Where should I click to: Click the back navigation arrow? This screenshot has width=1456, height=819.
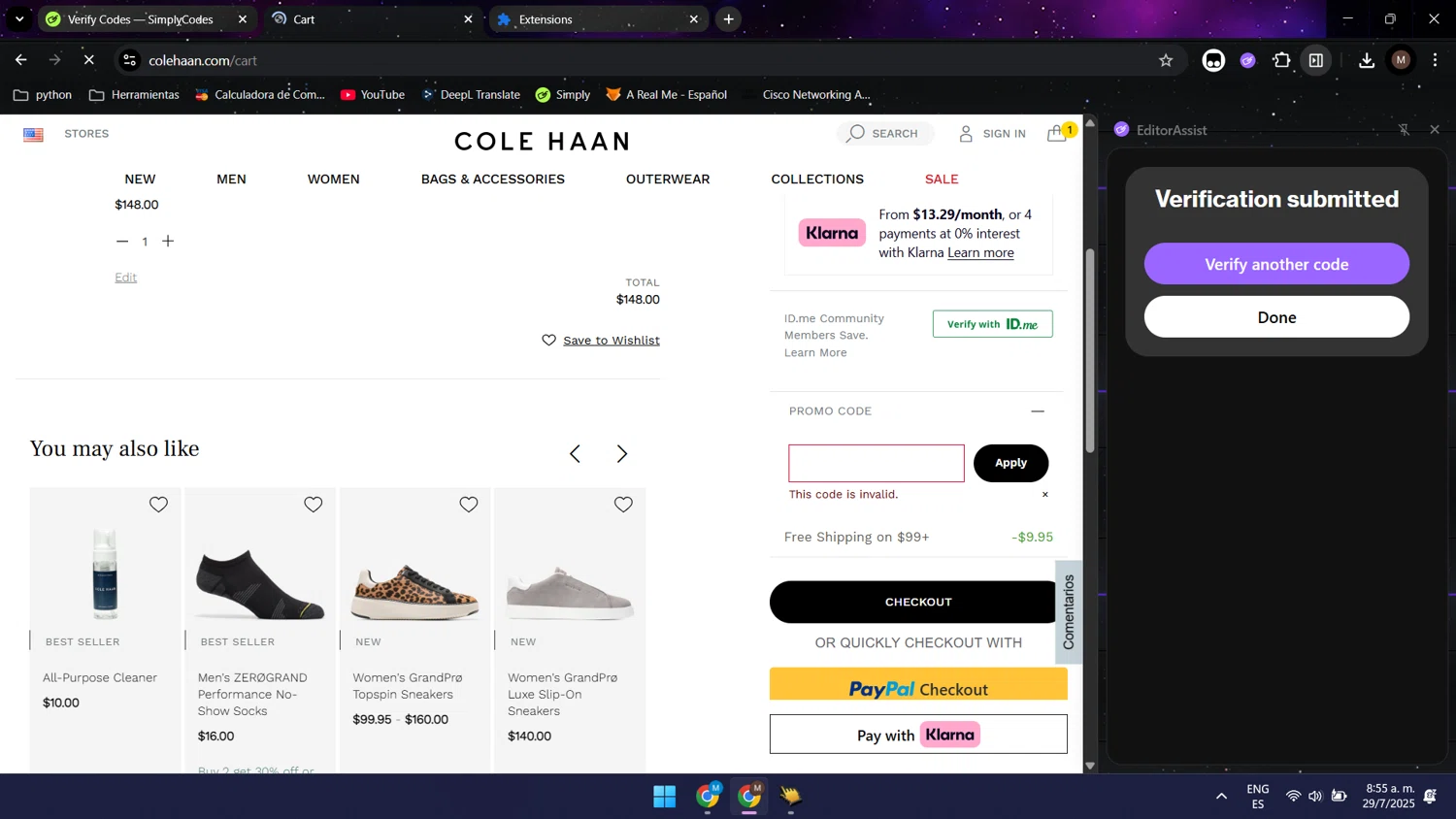(x=20, y=60)
